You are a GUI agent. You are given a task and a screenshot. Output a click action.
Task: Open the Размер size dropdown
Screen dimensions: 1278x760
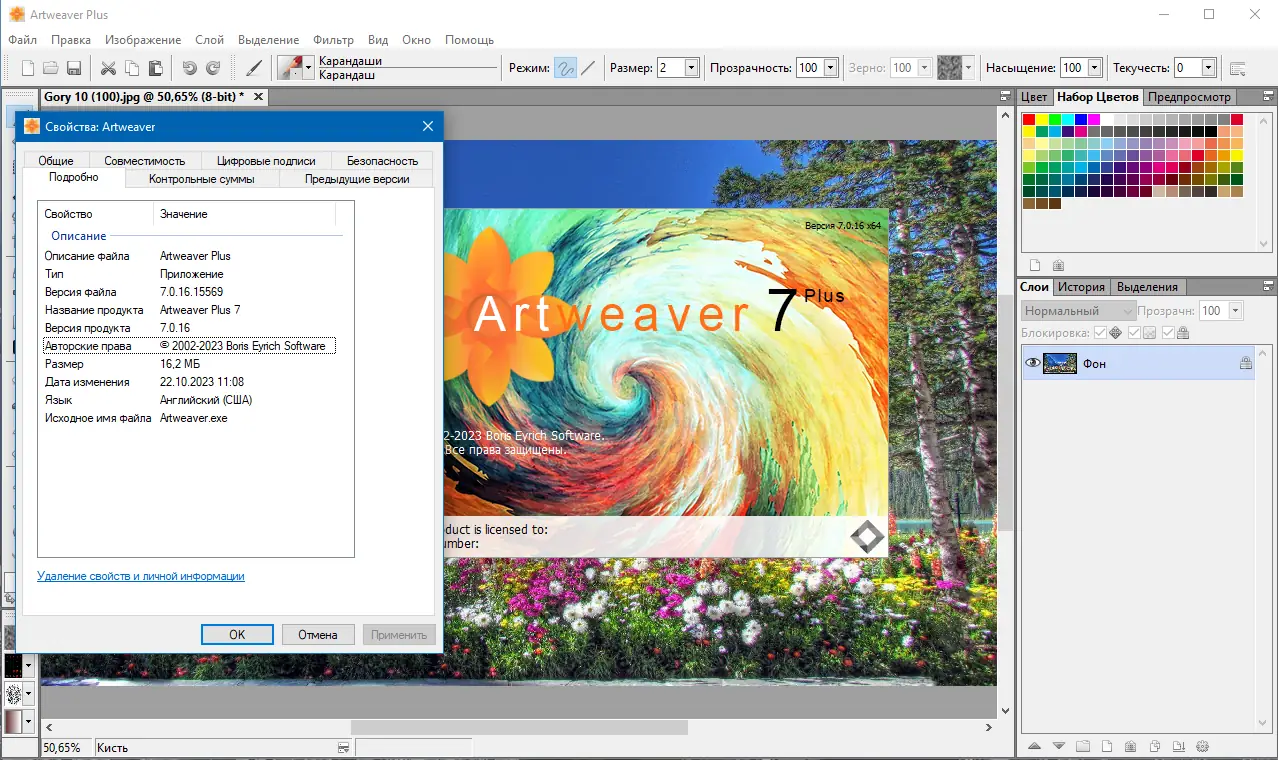(691, 68)
